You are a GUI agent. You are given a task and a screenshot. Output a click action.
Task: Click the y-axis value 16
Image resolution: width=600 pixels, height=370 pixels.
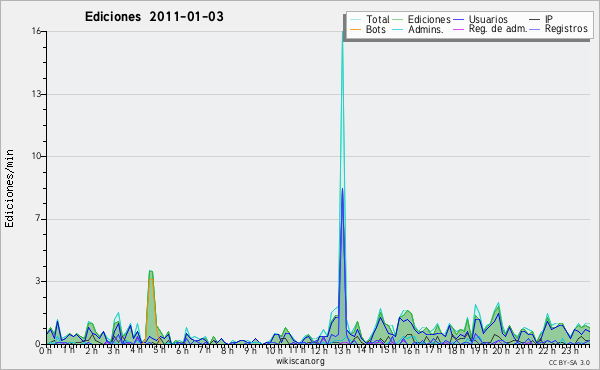[36, 31]
